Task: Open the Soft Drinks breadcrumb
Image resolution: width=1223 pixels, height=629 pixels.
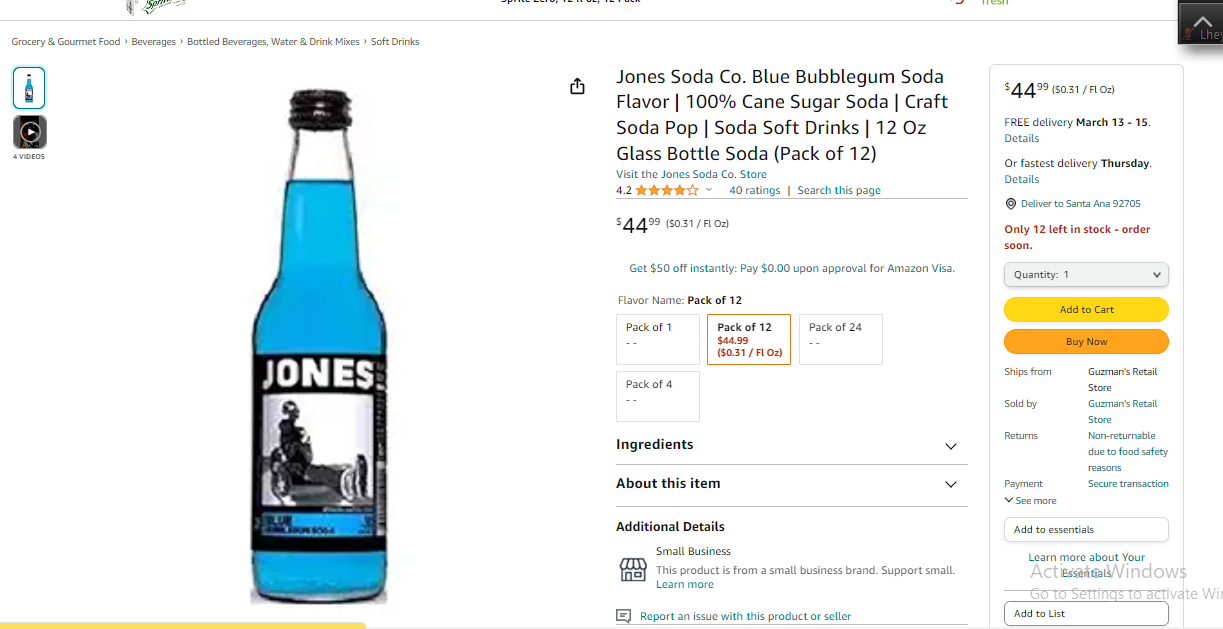Action: [x=395, y=42]
